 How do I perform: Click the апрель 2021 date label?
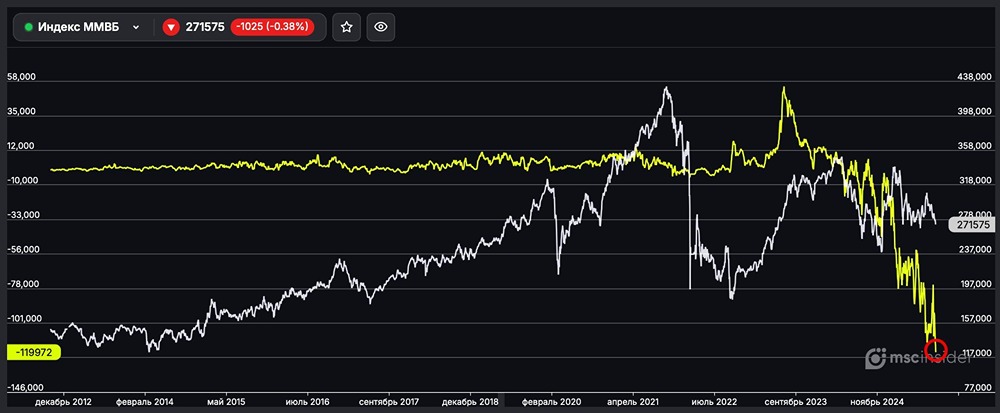click(633, 402)
